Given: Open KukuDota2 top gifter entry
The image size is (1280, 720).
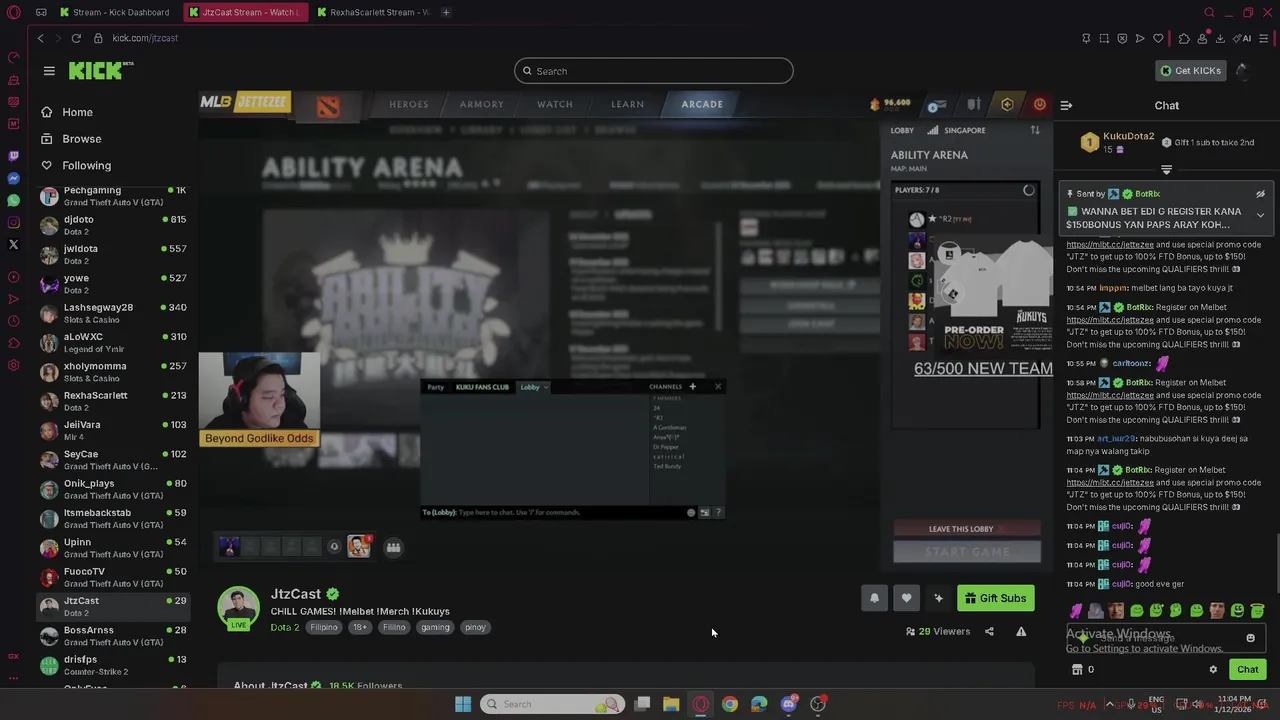Looking at the screenshot, I should 1118,142.
